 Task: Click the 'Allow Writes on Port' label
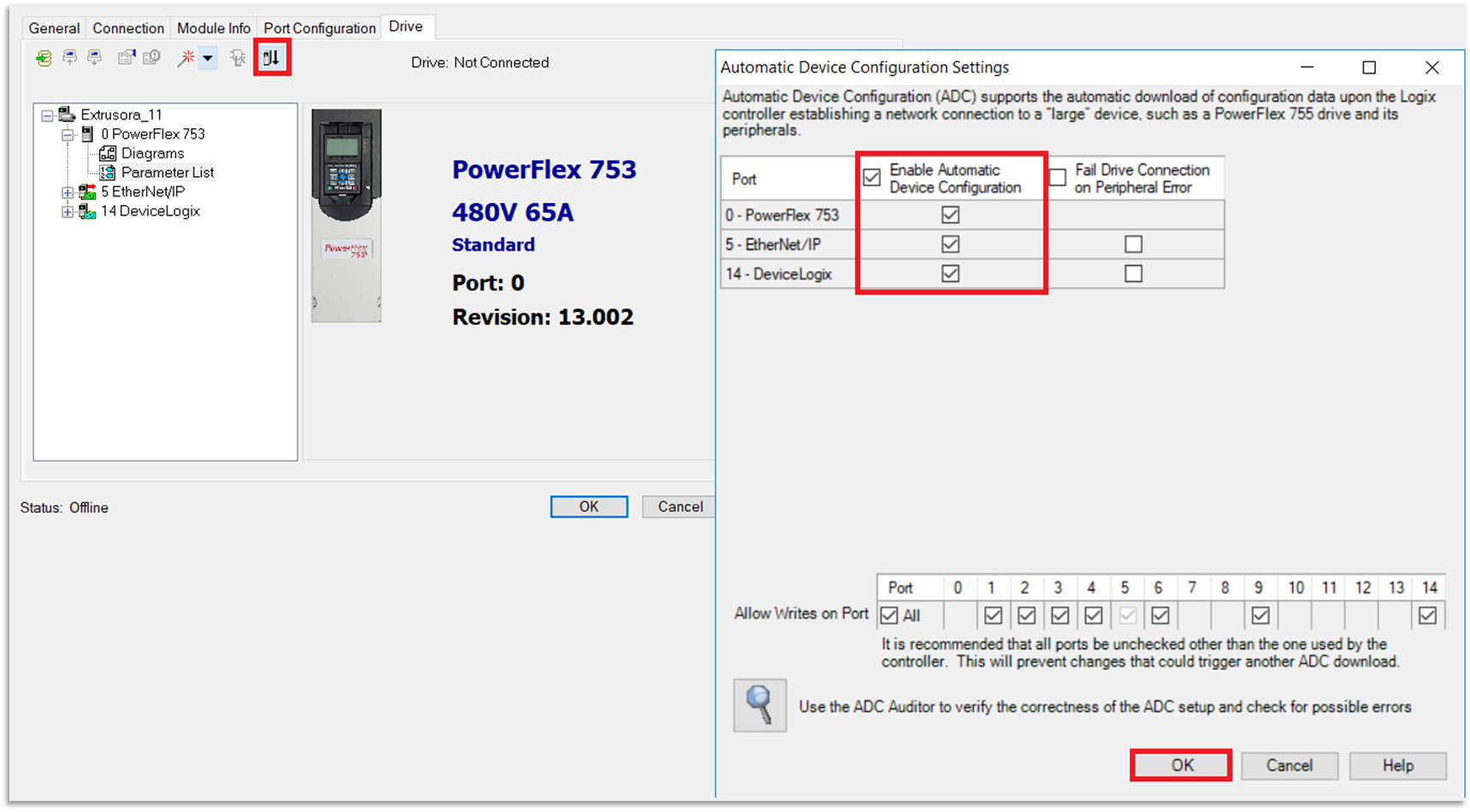(x=801, y=613)
